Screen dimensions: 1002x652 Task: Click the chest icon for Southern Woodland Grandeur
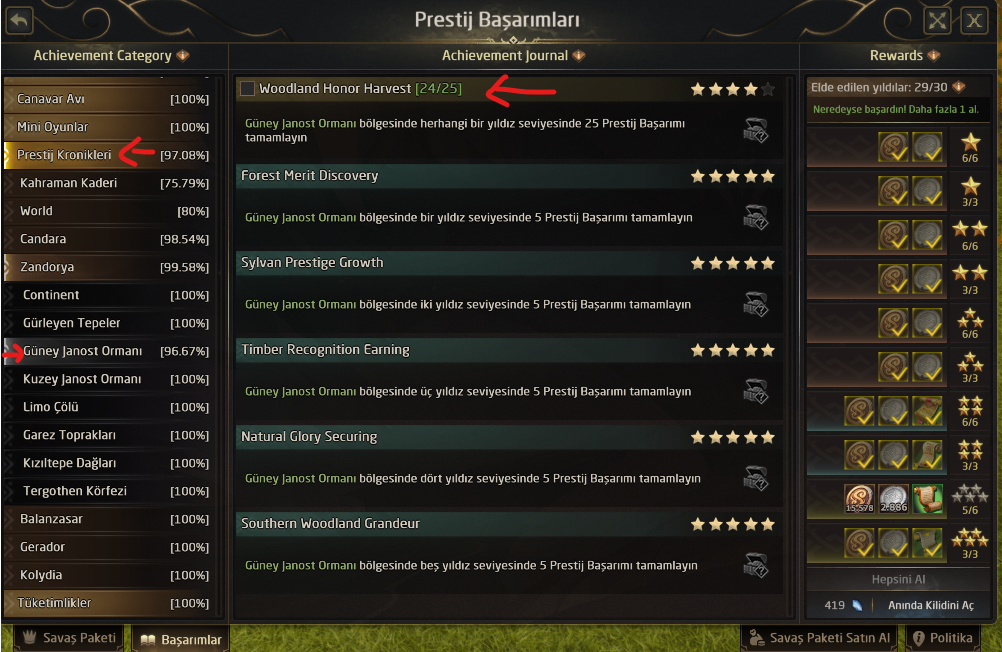point(756,566)
